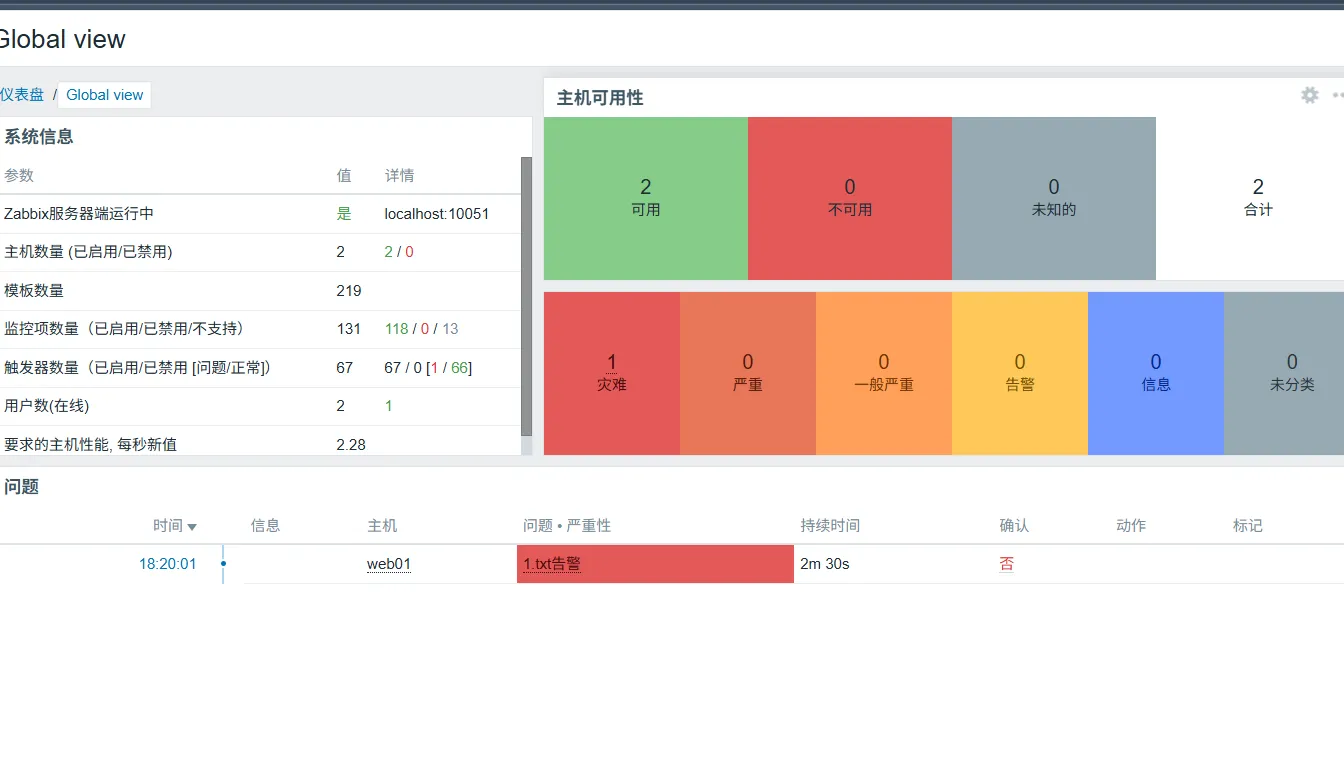Click the 未分类 severity tile

click(x=1290, y=373)
